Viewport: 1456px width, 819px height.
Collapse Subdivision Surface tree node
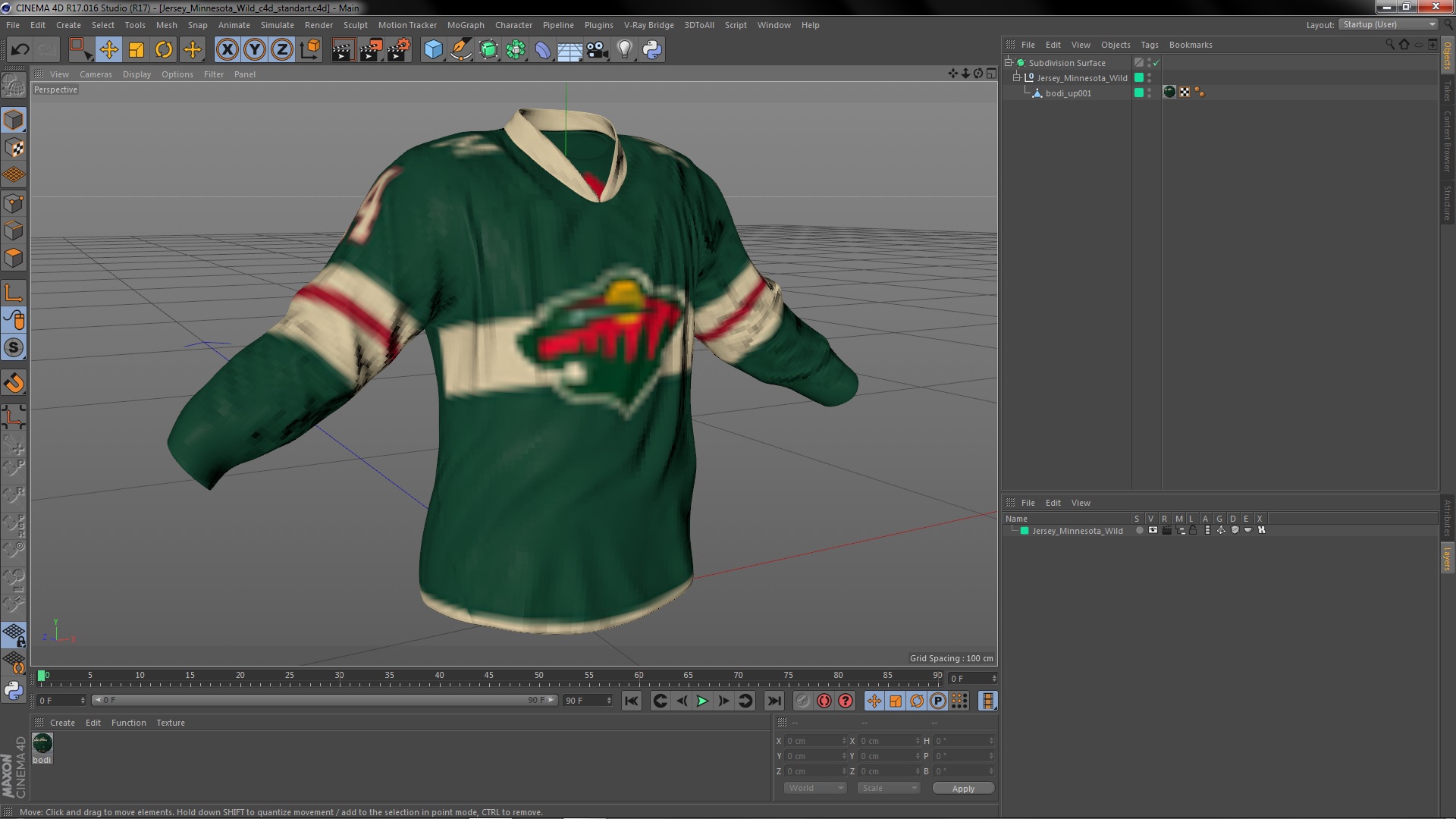point(1009,62)
